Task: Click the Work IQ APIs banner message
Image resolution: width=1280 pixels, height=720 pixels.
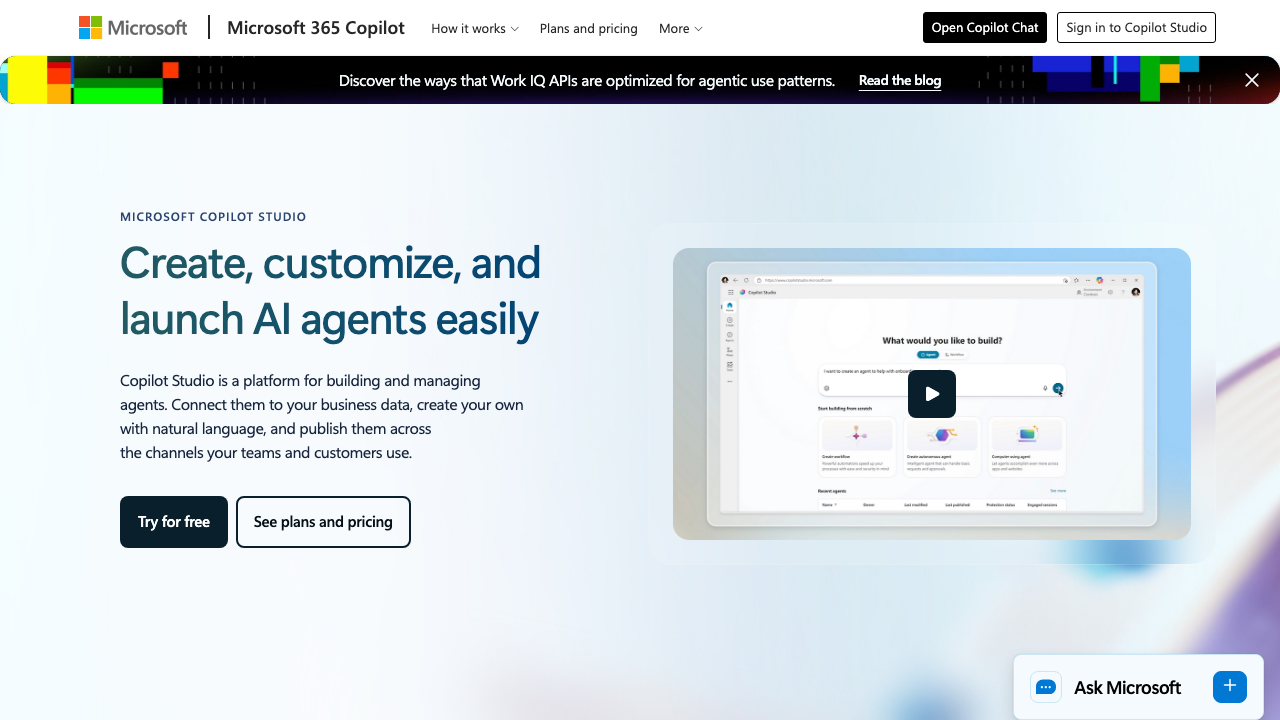Action: click(x=587, y=80)
